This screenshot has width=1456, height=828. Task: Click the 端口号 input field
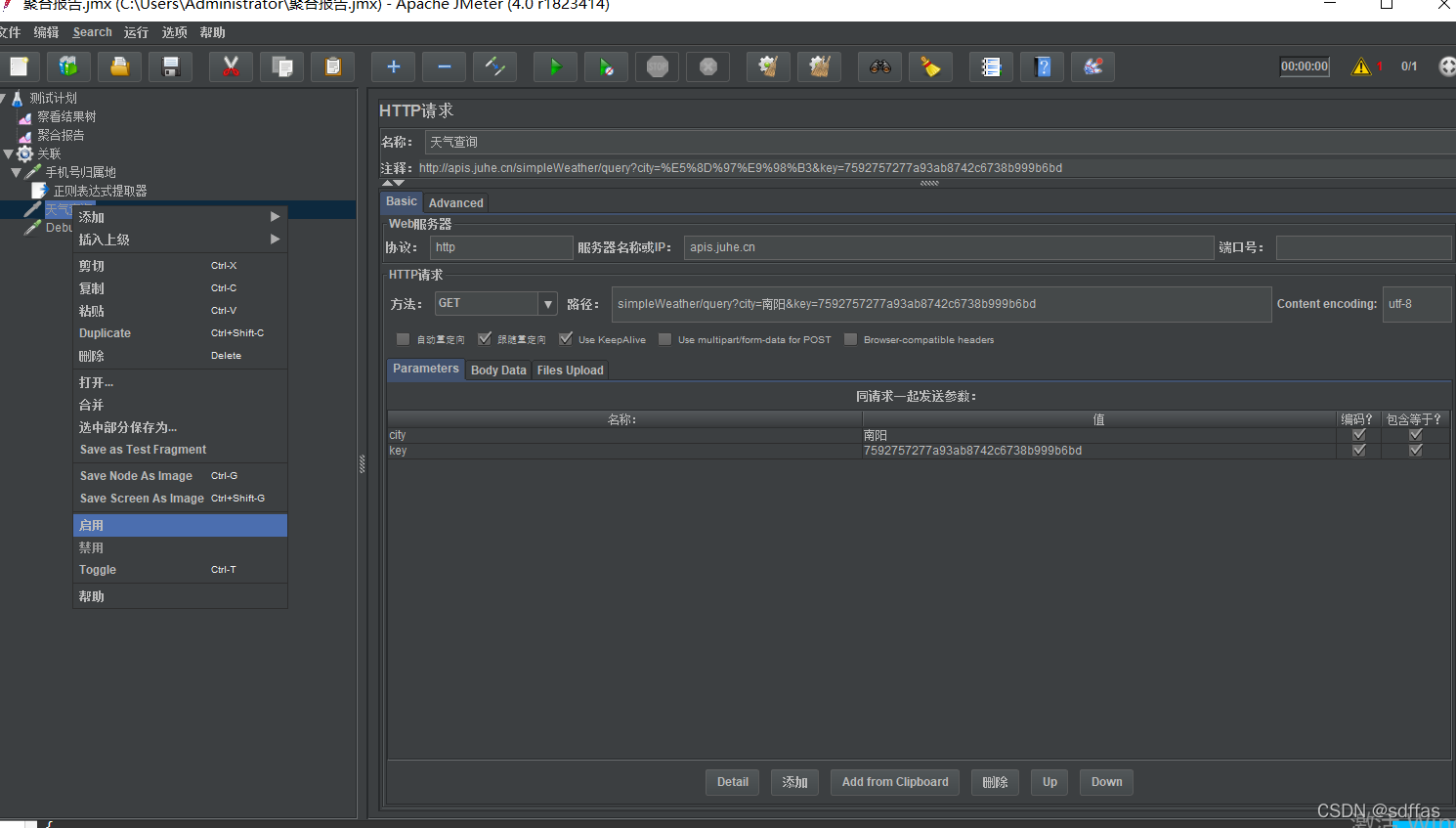[1363, 247]
